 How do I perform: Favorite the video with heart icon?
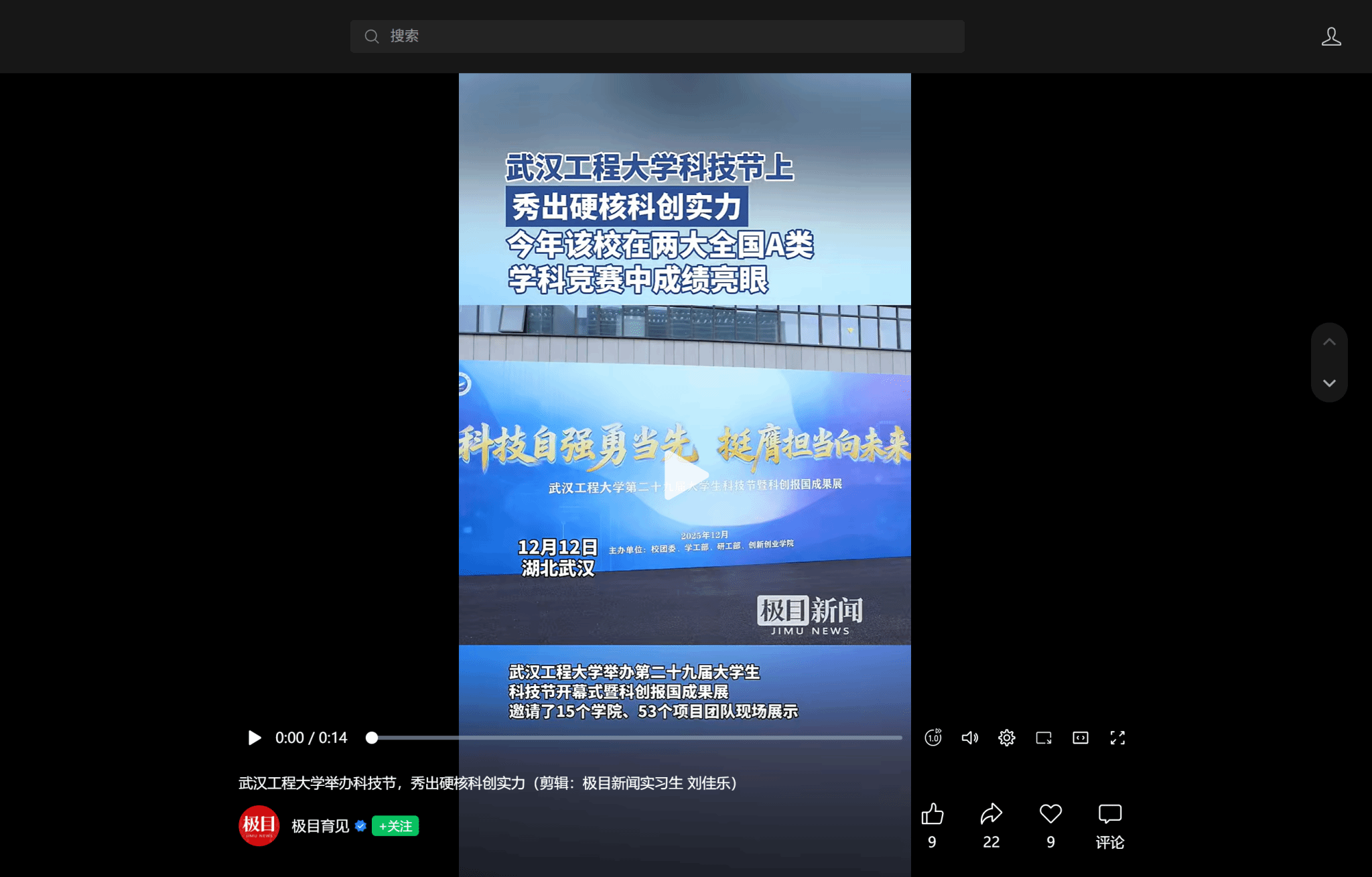(x=1050, y=814)
